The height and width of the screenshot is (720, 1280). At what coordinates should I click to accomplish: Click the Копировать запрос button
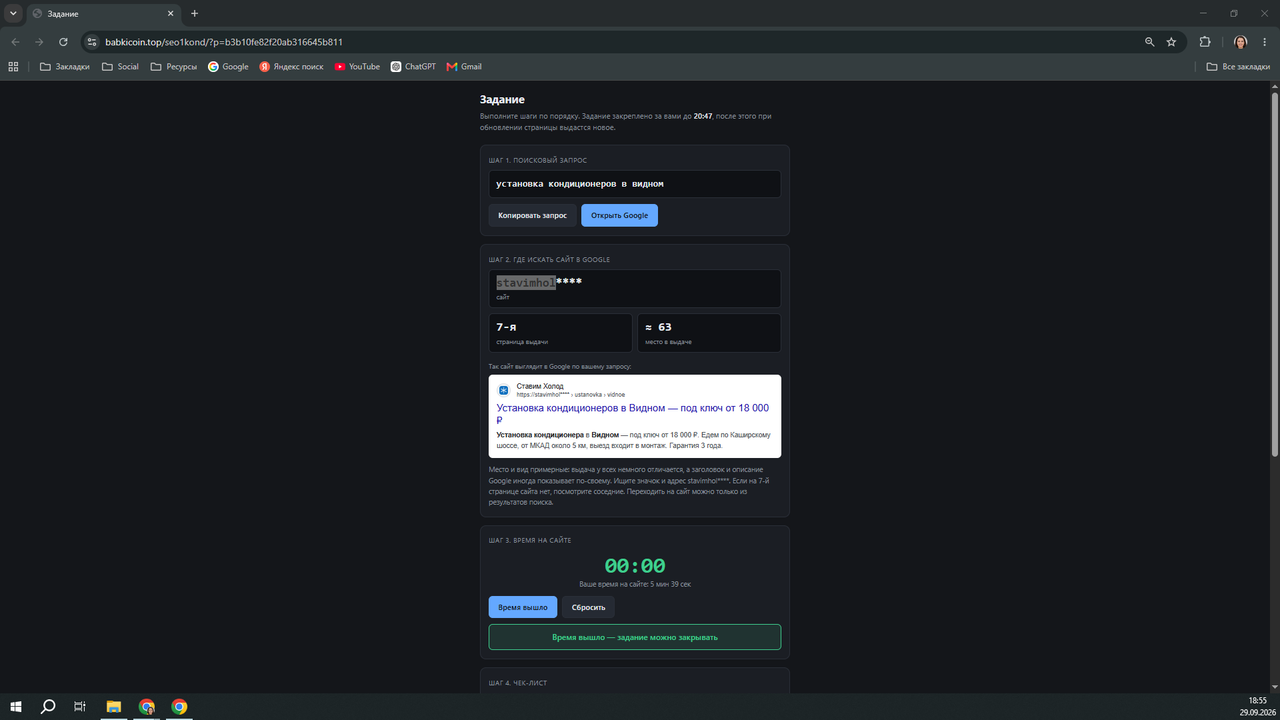click(532, 215)
